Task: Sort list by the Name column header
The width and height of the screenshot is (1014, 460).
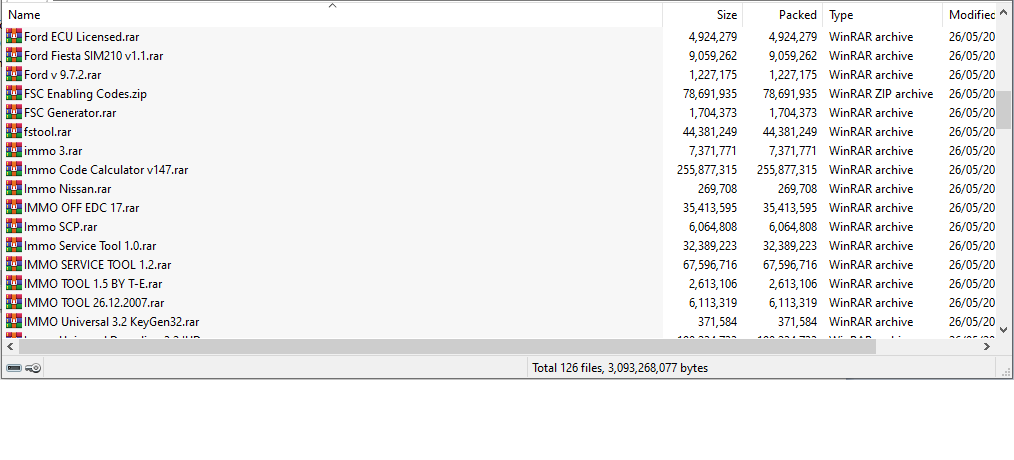Action: pos(332,14)
